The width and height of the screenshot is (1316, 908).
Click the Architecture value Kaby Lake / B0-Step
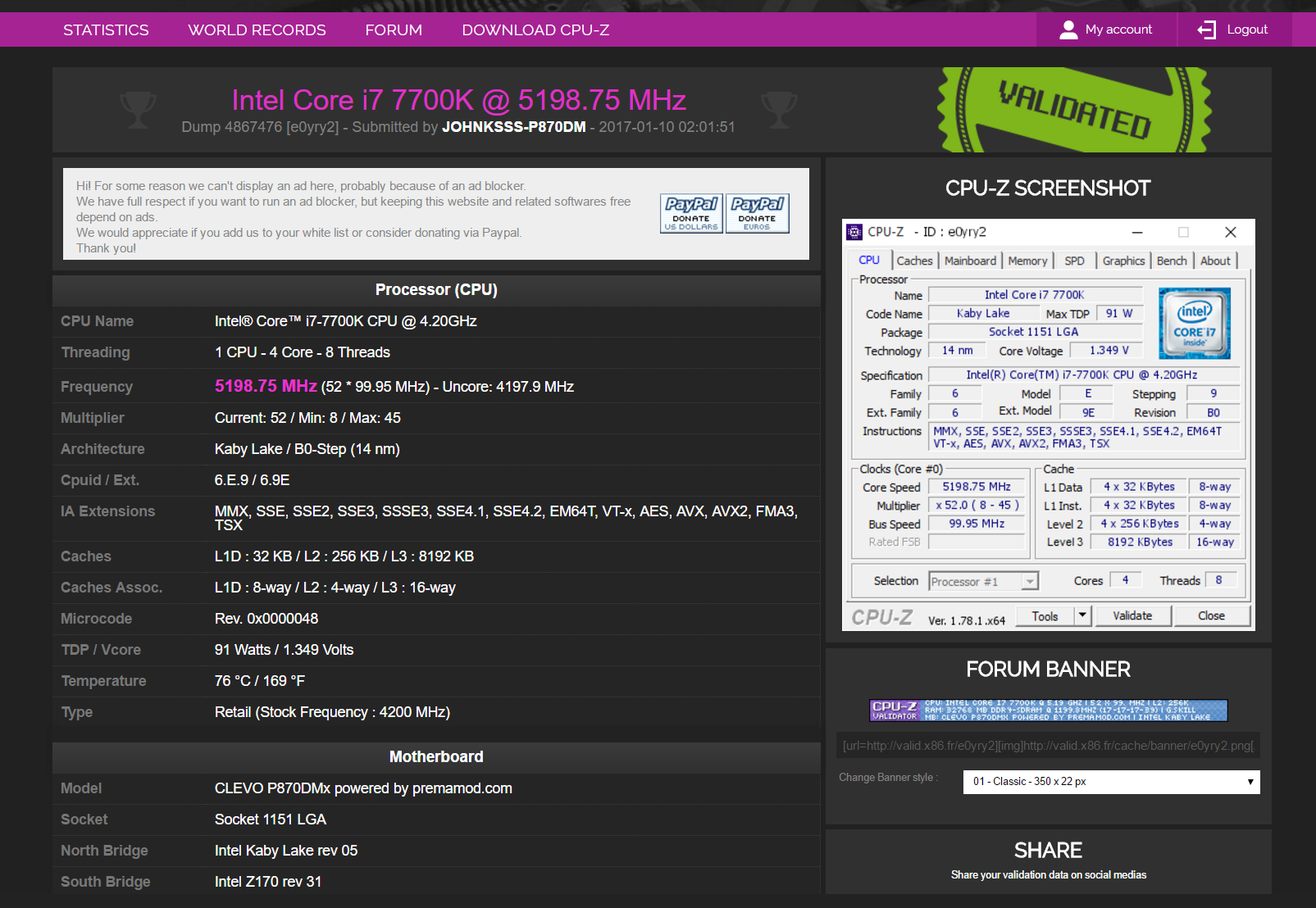click(307, 449)
